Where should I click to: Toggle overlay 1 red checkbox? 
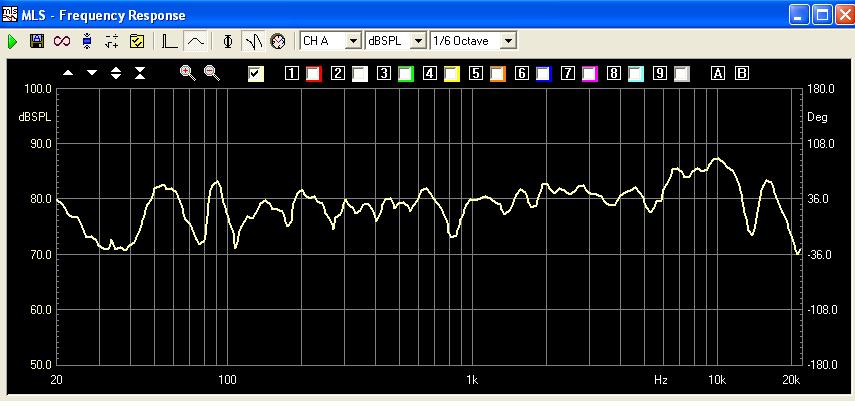(313, 73)
